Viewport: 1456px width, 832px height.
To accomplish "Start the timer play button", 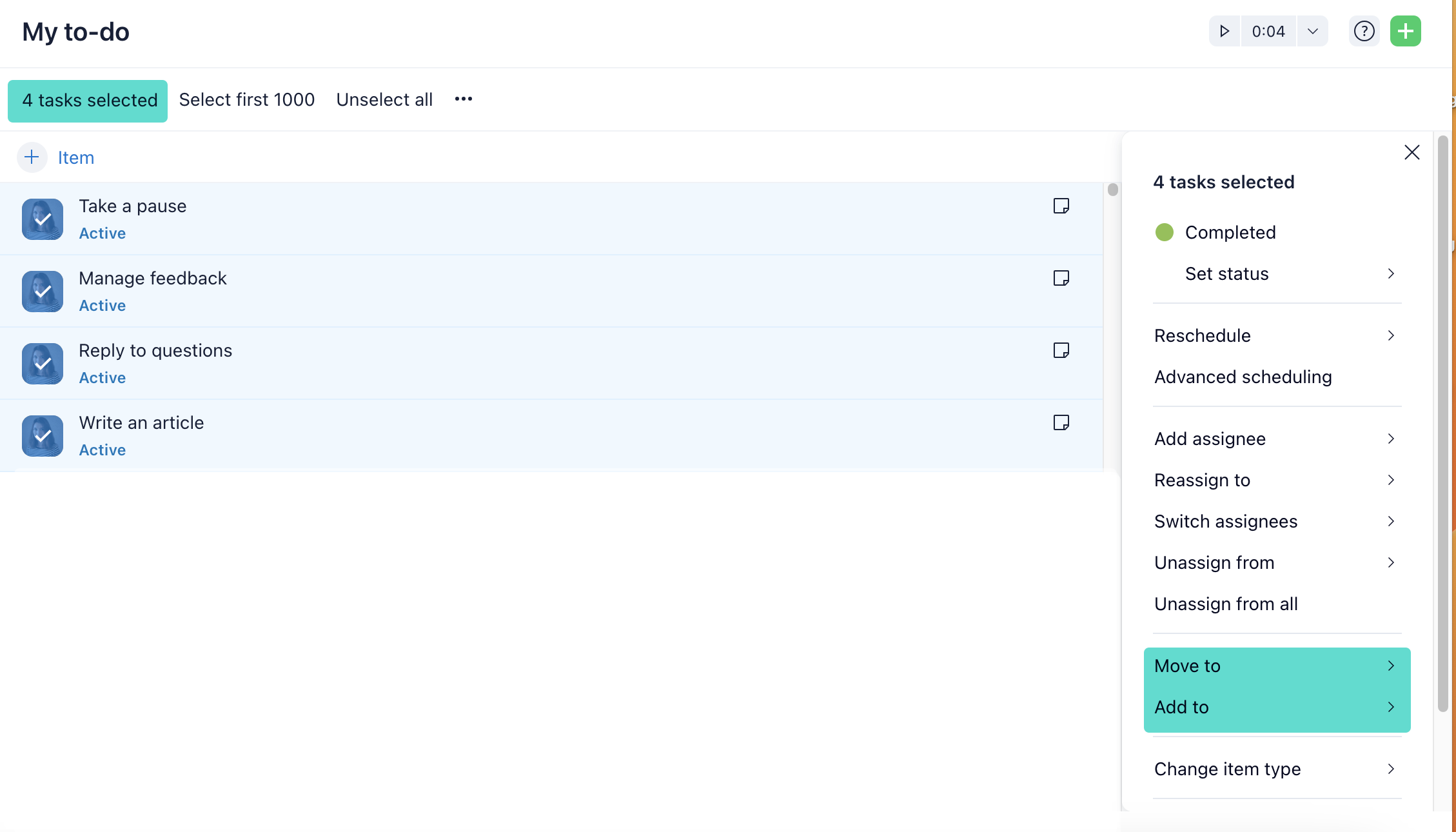I will tap(1224, 31).
